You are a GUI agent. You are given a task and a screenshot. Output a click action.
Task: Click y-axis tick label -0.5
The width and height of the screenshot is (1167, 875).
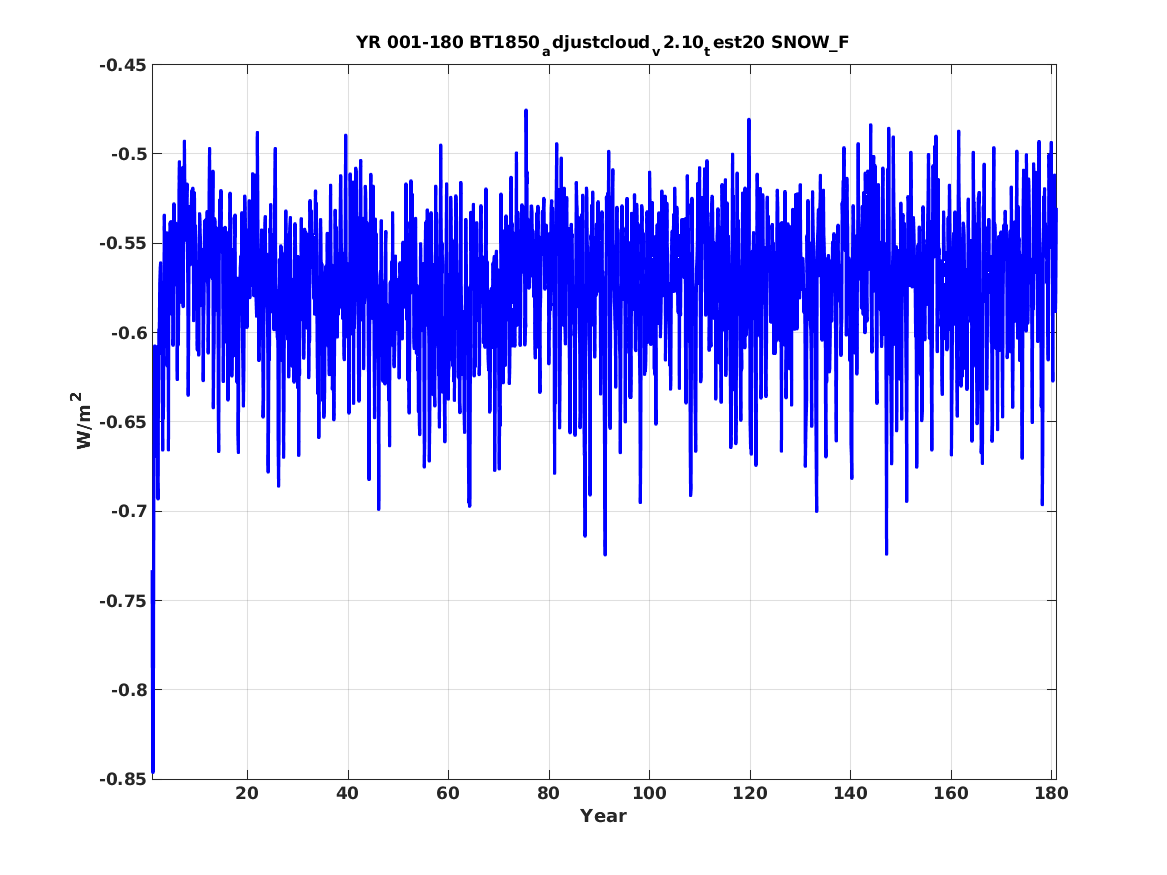tap(129, 154)
